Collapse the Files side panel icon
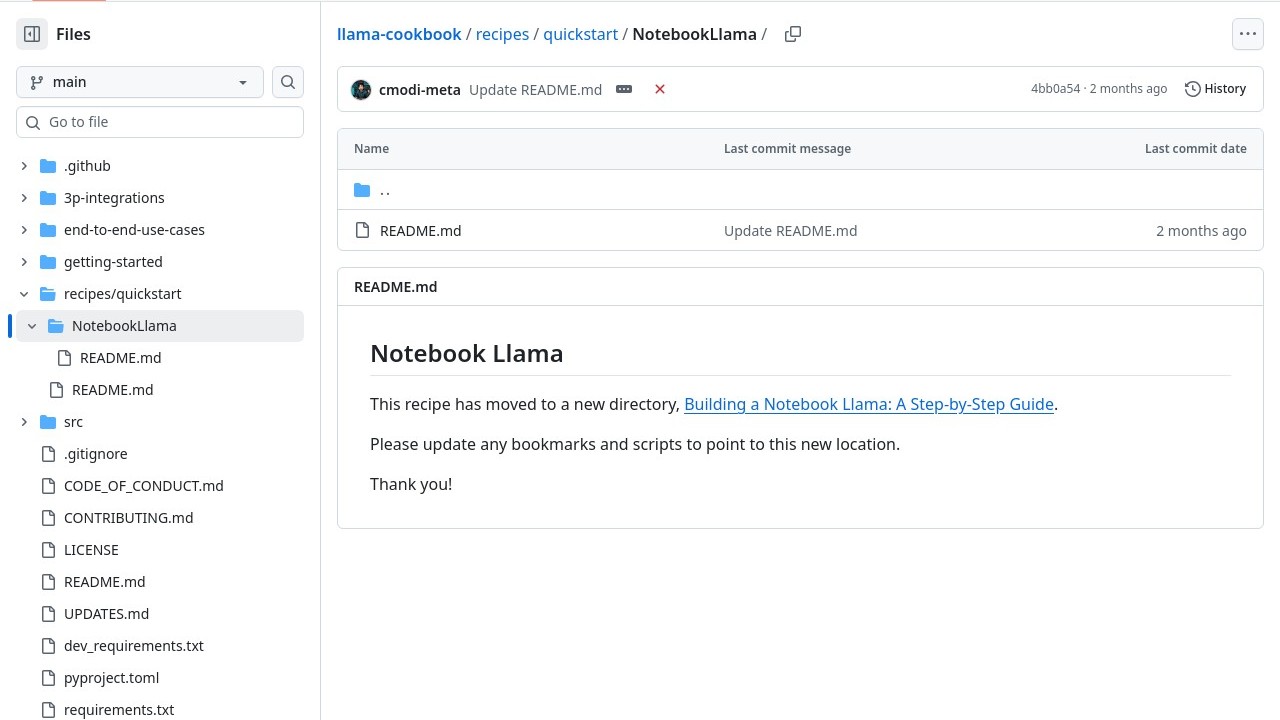This screenshot has height=720, width=1280. pyautogui.click(x=32, y=34)
